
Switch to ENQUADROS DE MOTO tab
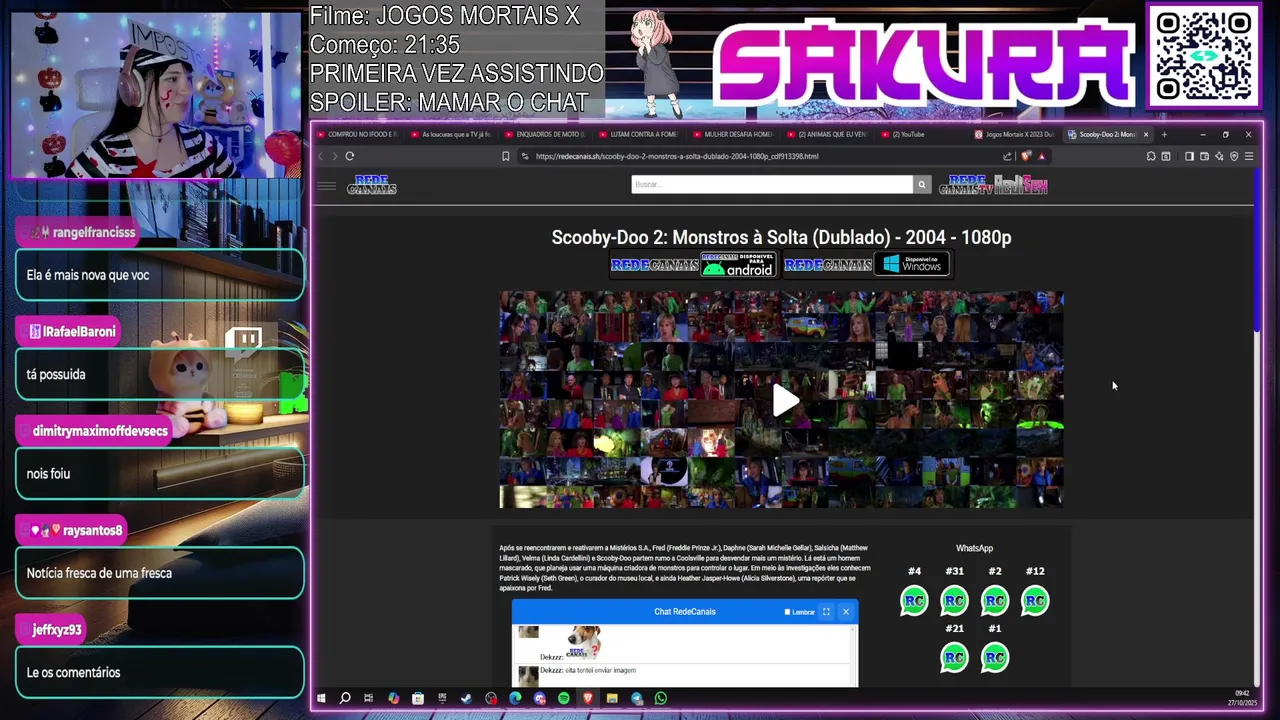544,134
